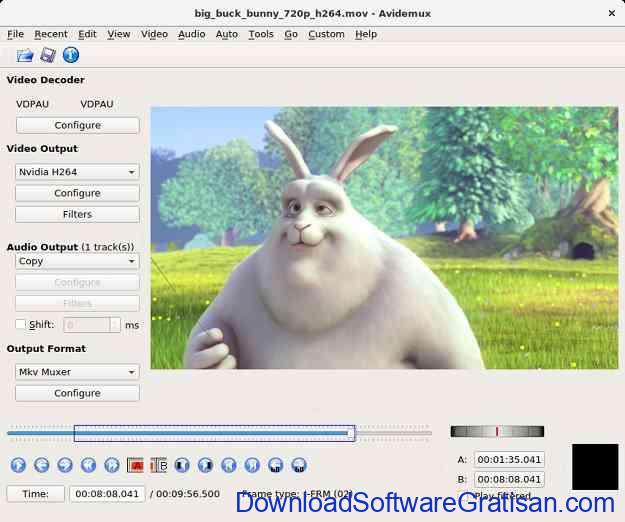
Task: Step forward one frame
Action: [65, 465]
